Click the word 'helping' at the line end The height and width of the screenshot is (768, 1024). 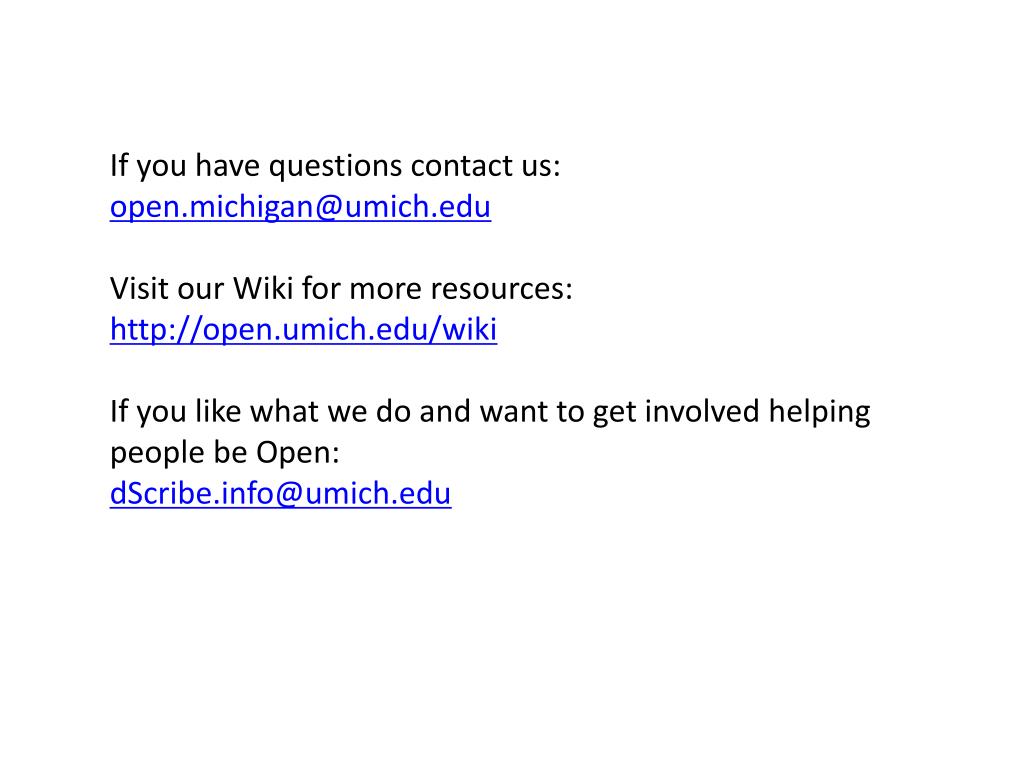coord(820,413)
